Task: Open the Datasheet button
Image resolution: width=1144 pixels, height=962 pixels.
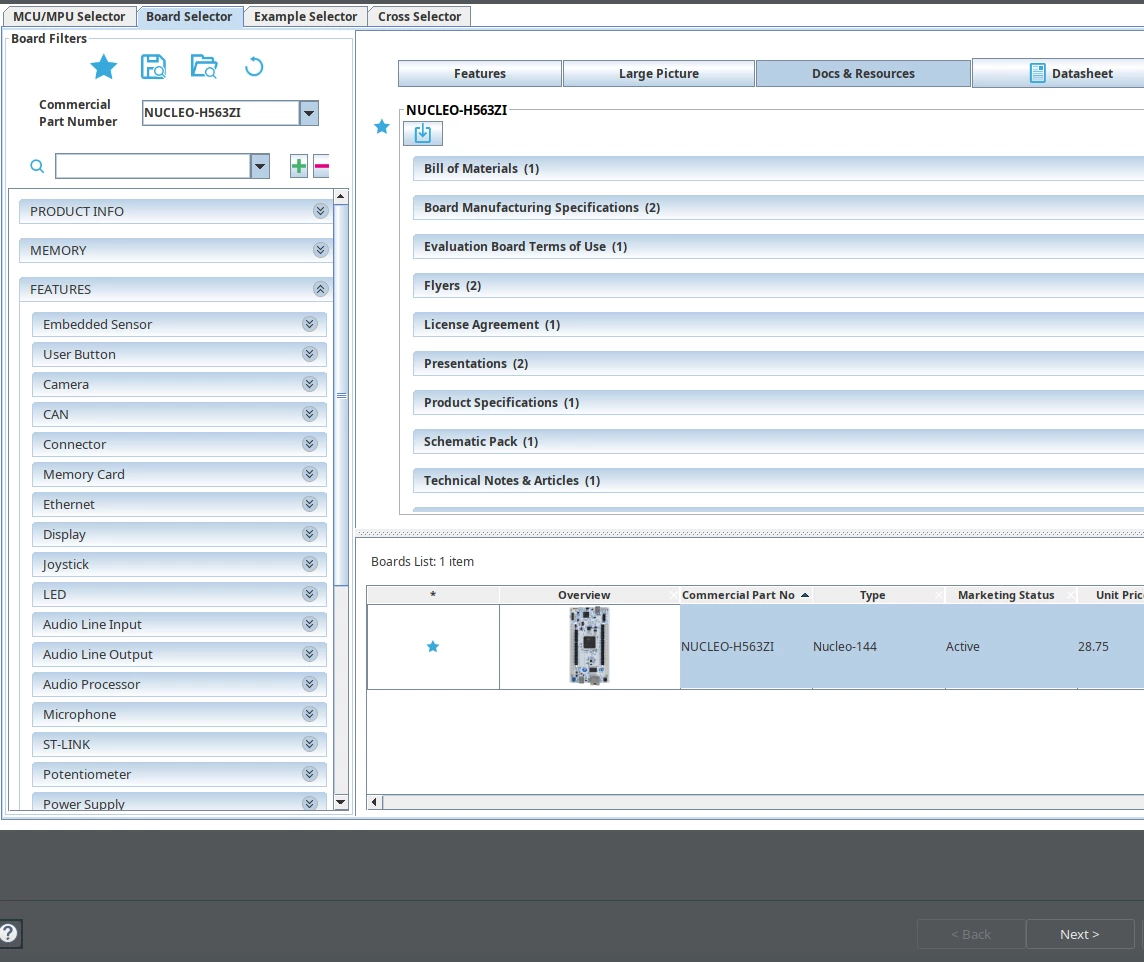Action: click(x=1071, y=73)
